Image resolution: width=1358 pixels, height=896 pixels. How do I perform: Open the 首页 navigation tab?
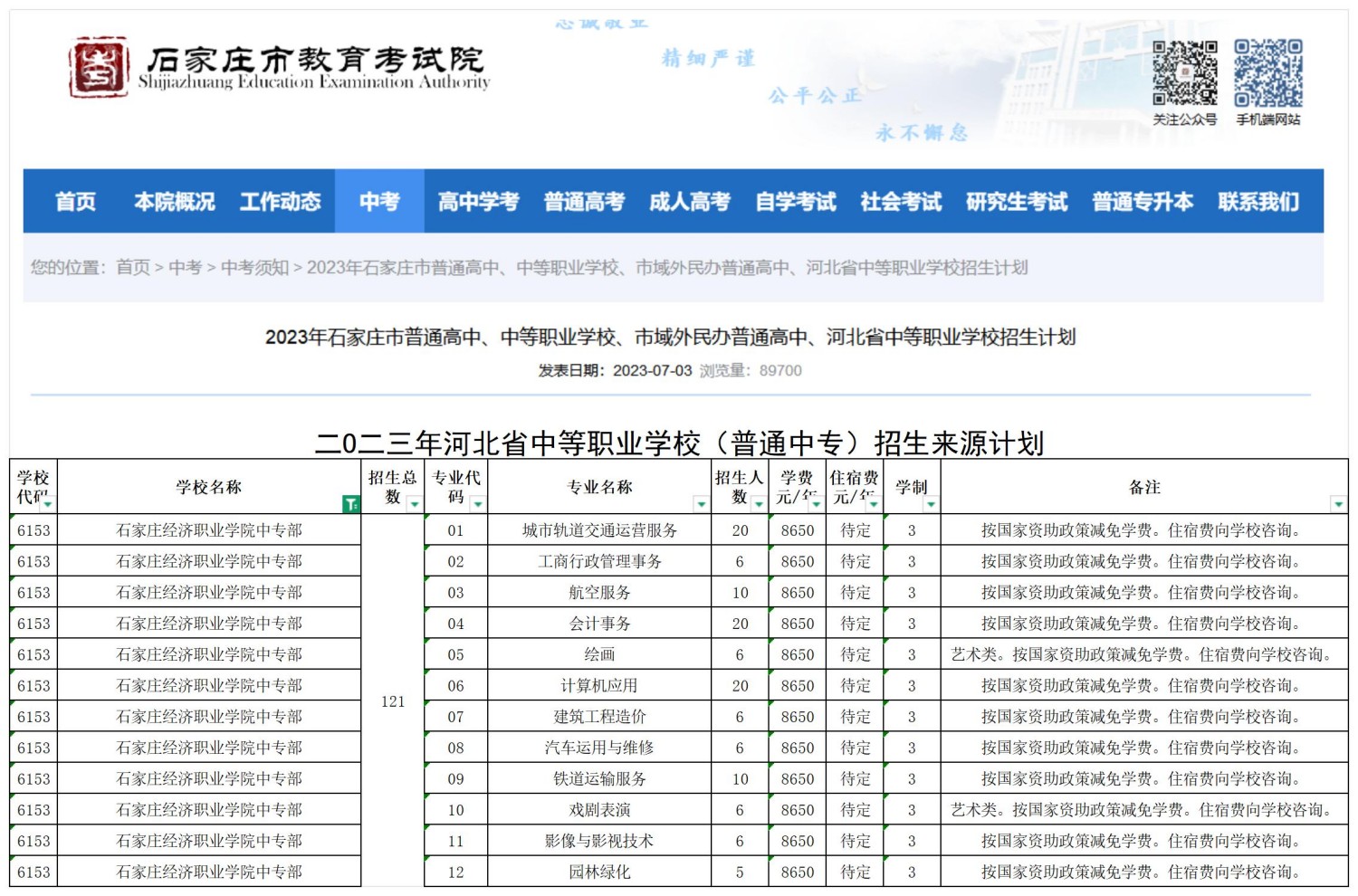point(75,201)
